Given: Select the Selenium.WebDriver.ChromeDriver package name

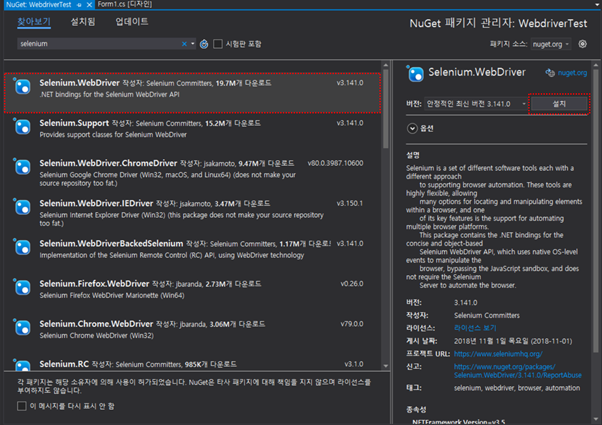Looking at the screenshot, I should click(108, 163).
